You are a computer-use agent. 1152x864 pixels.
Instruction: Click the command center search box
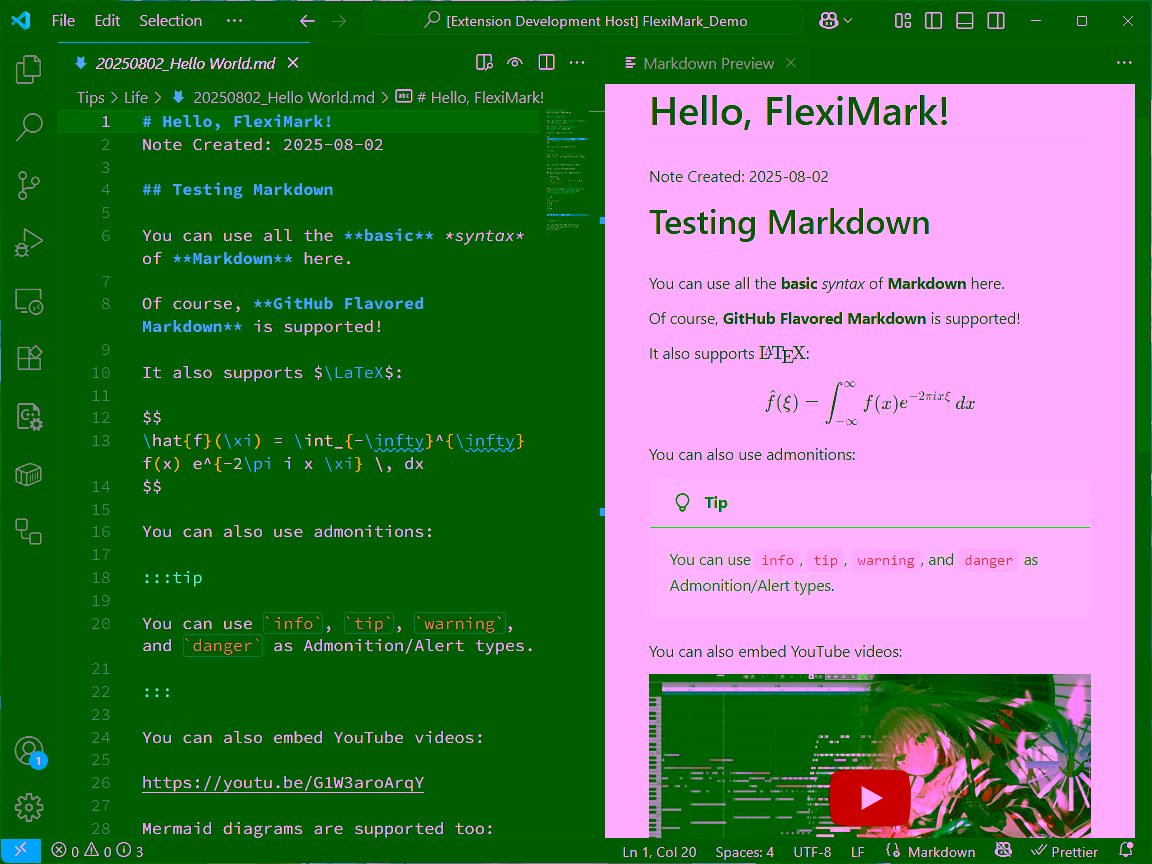point(584,21)
